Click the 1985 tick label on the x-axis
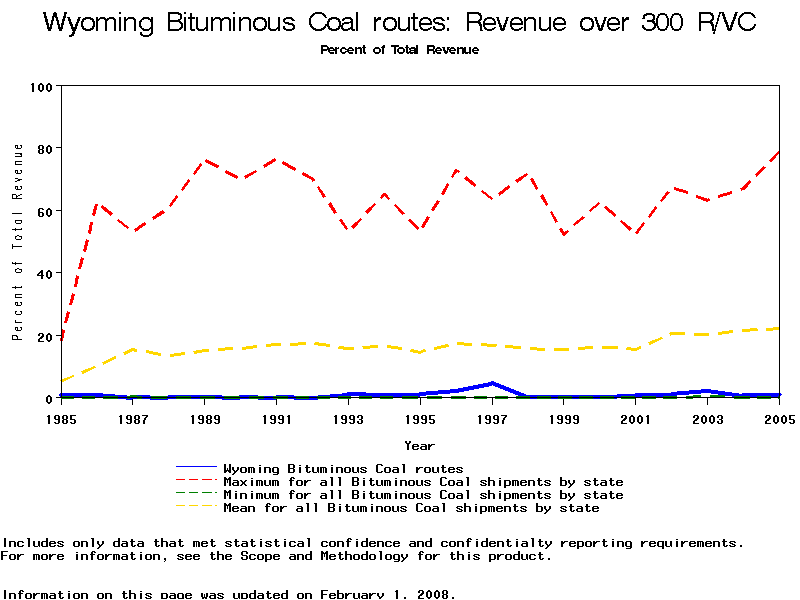800x600 pixels. coord(62,418)
